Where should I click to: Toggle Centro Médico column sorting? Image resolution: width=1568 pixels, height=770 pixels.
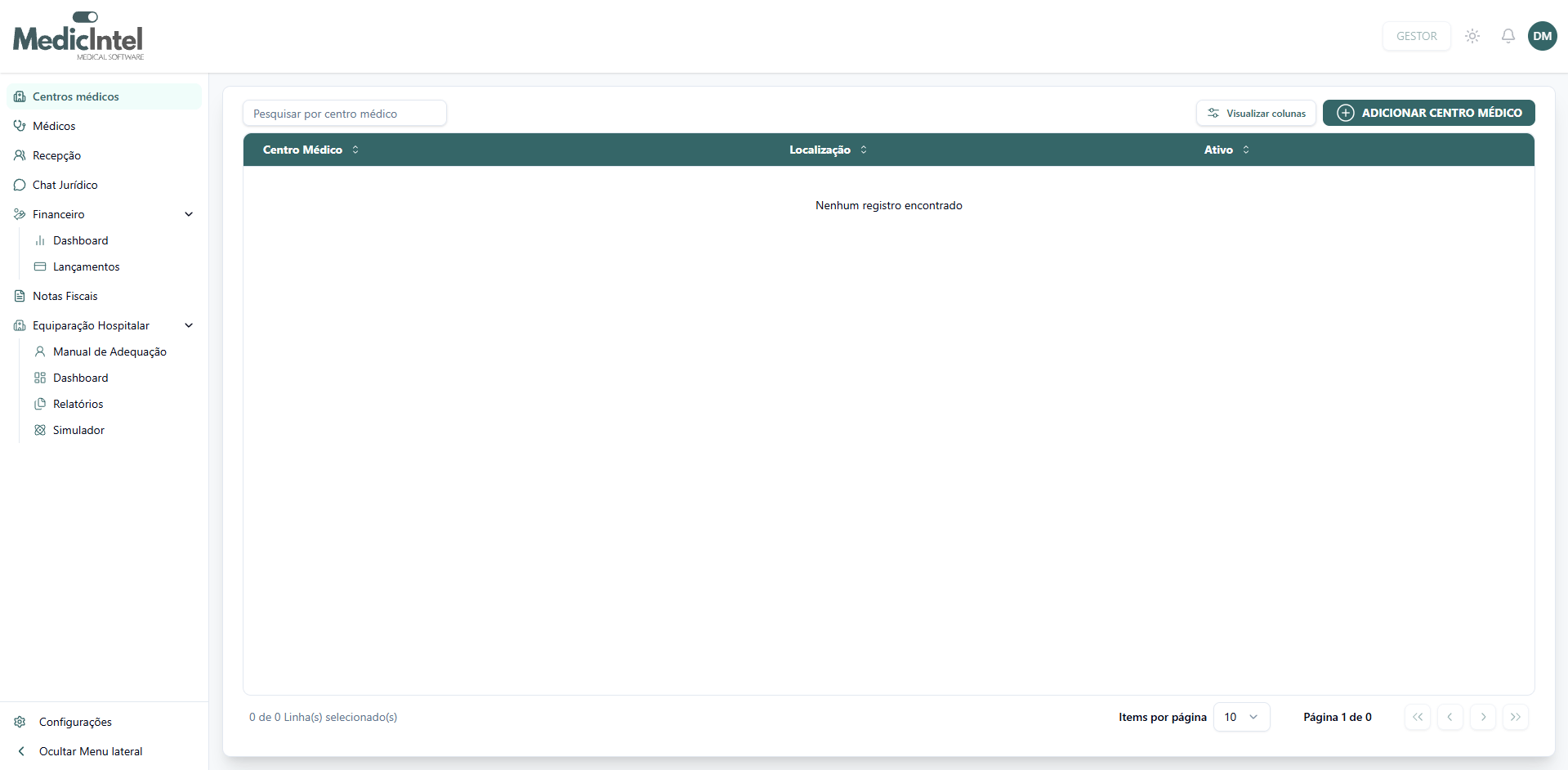coord(355,150)
